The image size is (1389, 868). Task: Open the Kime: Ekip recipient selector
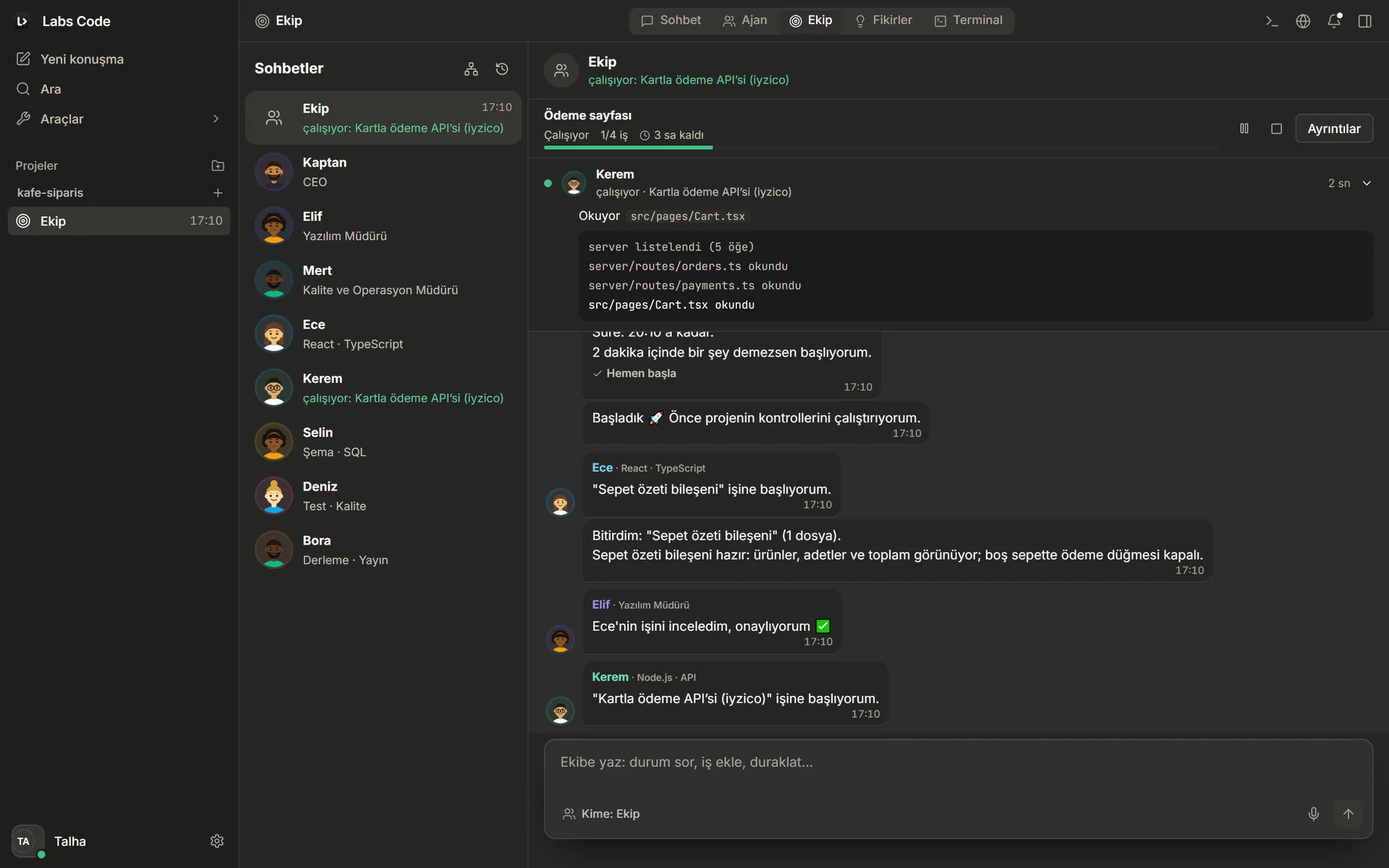point(601,814)
